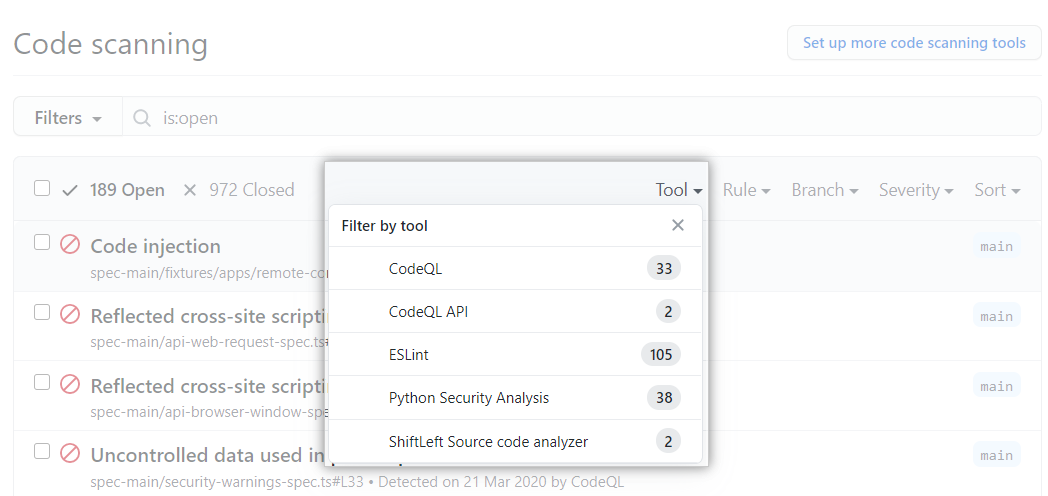Click the X icon beside 972 Closed
The height and width of the screenshot is (496, 1048).
tap(190, 190)
